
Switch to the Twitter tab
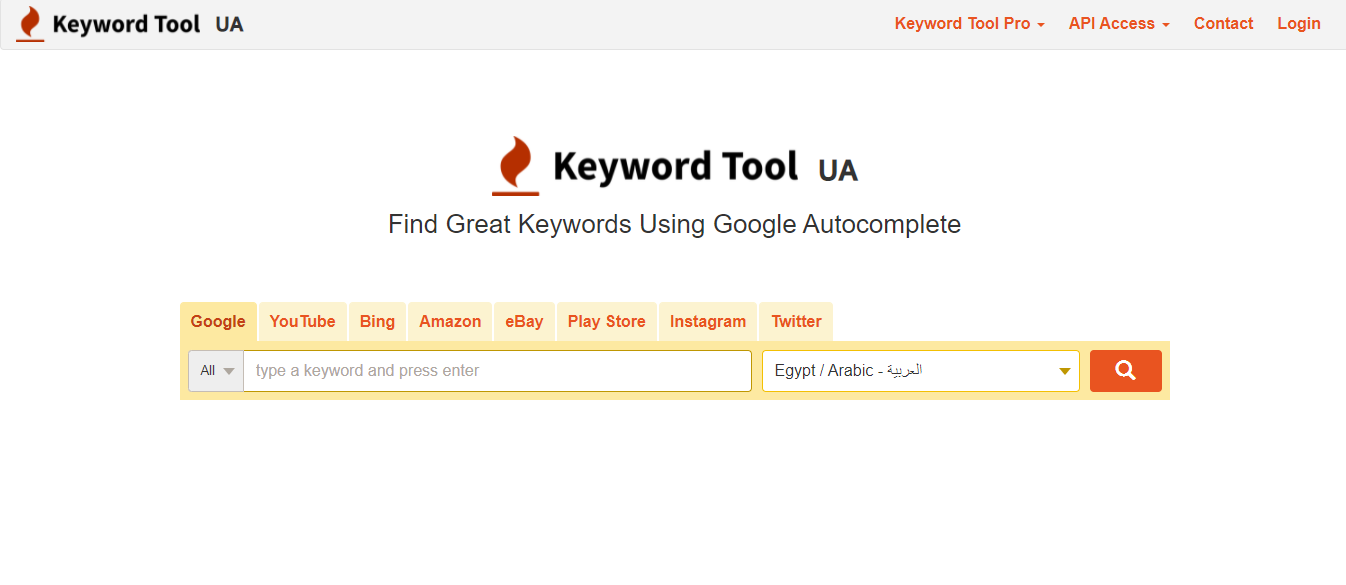[796, 322]
